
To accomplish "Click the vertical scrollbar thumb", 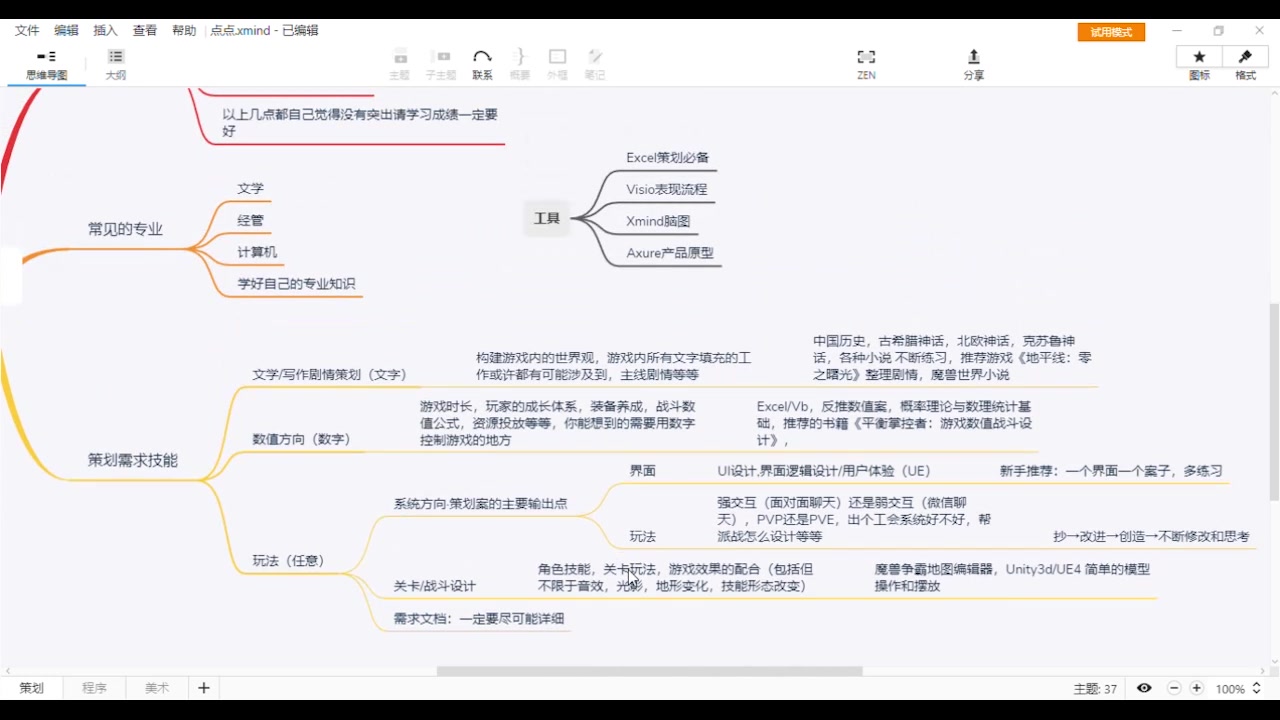I will 1273,402.
